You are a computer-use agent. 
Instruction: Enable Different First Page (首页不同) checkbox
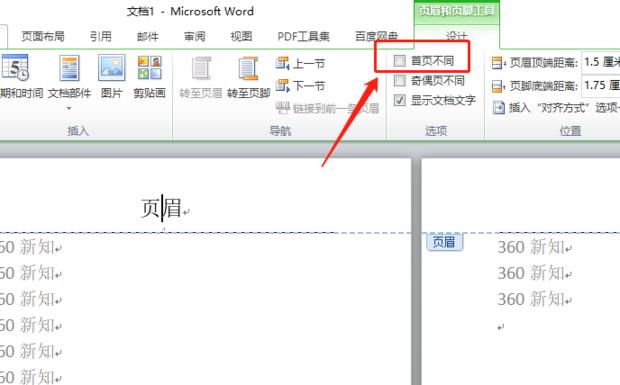pos(400,61)
